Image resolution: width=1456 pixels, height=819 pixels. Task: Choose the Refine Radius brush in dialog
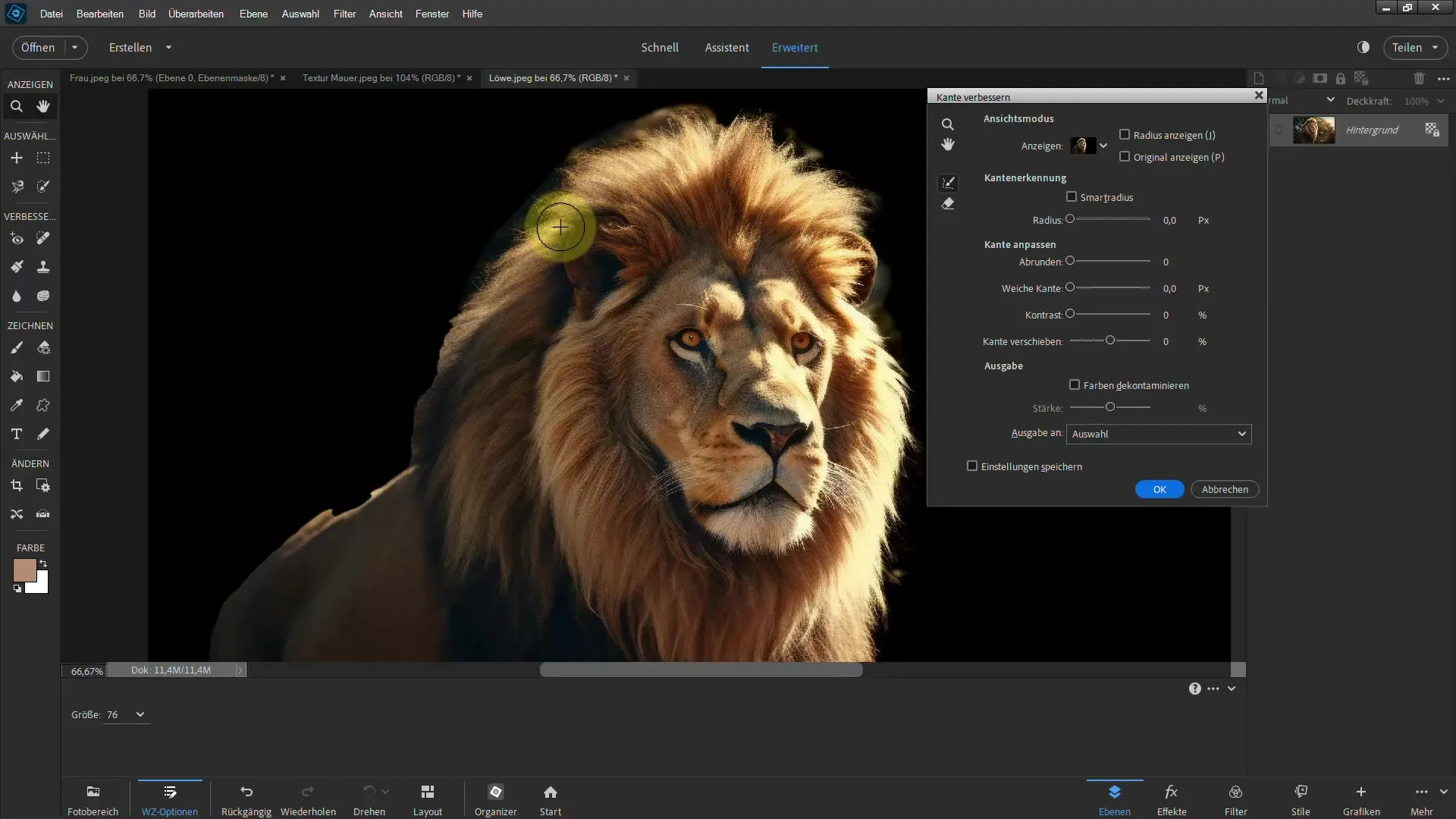(x=948, y=183)
